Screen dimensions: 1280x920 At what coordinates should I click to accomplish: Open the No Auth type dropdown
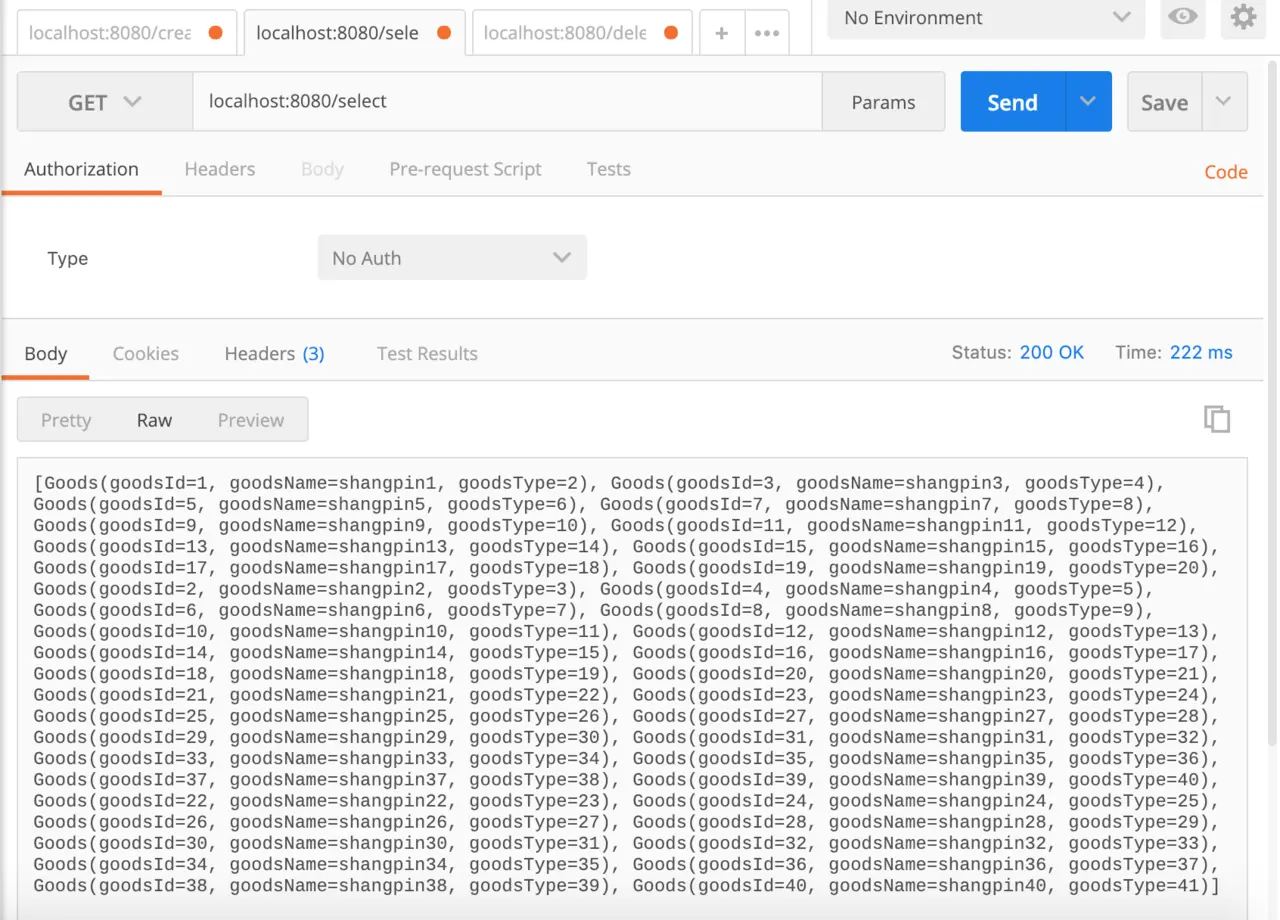point(452,258)
